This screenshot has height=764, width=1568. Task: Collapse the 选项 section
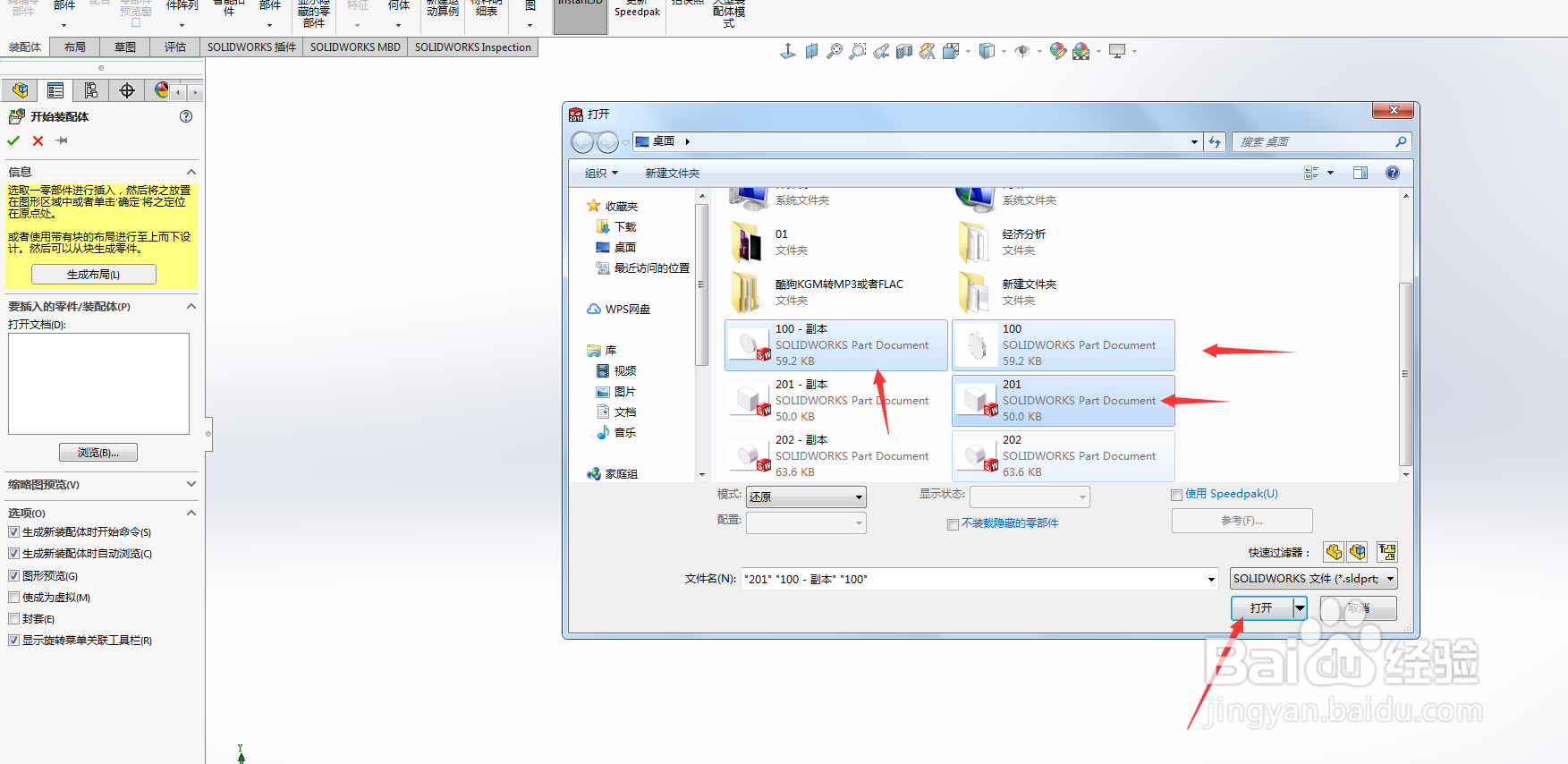191,513
